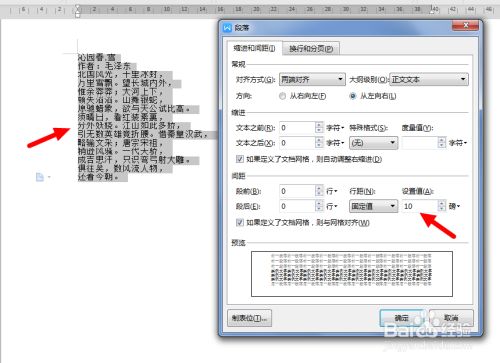Adjust the 度量值 spinner arrows
The image size is (500, 363).
442,143
